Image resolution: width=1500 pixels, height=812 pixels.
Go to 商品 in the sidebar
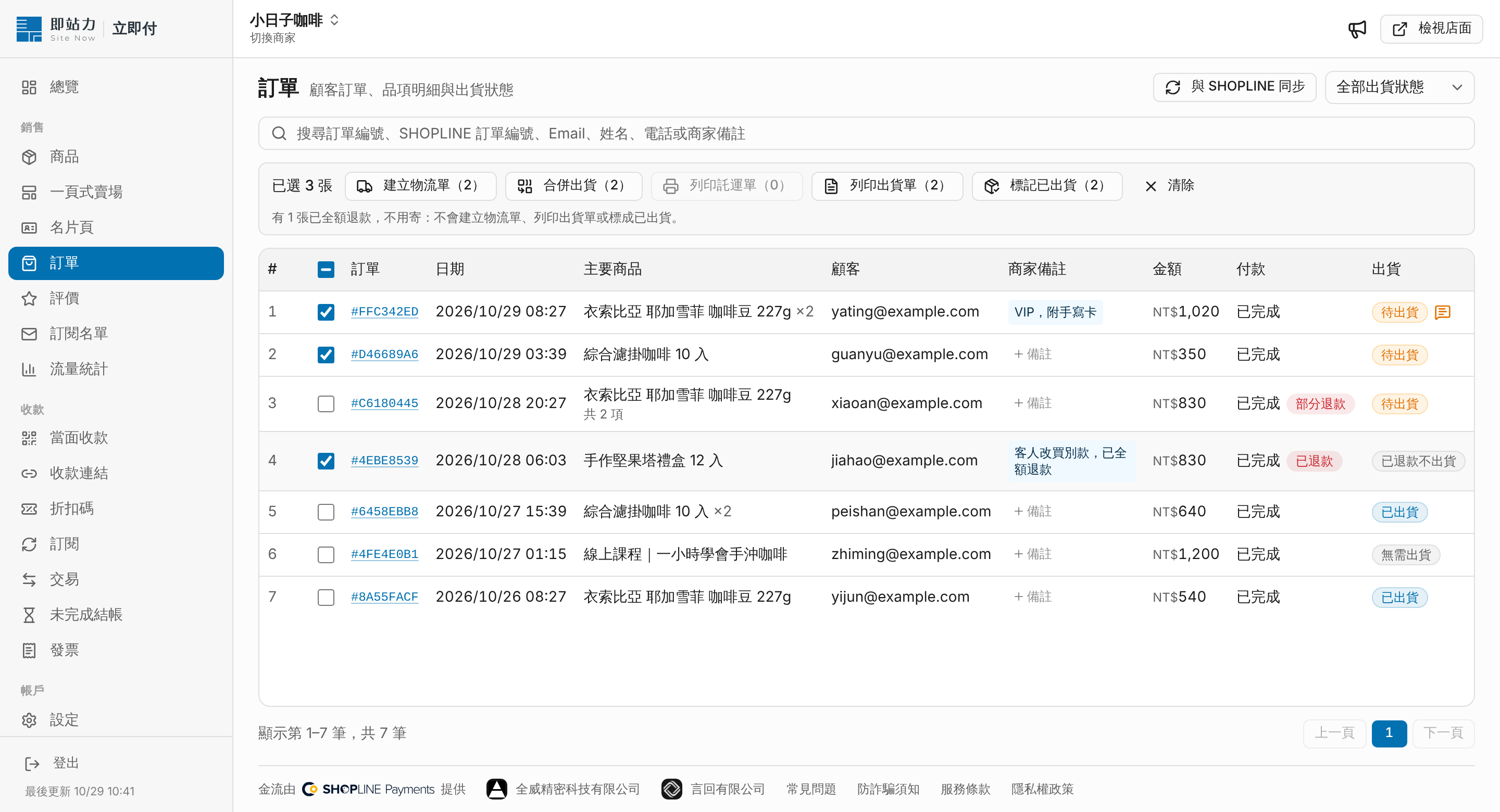click(116, 157)
